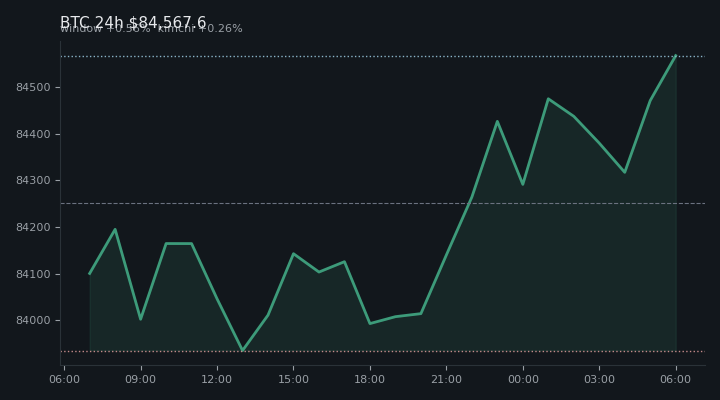This screenshot has height=400, width=720.
Task: Click the dotted 24h high line
Action: (x=383, y=56)
